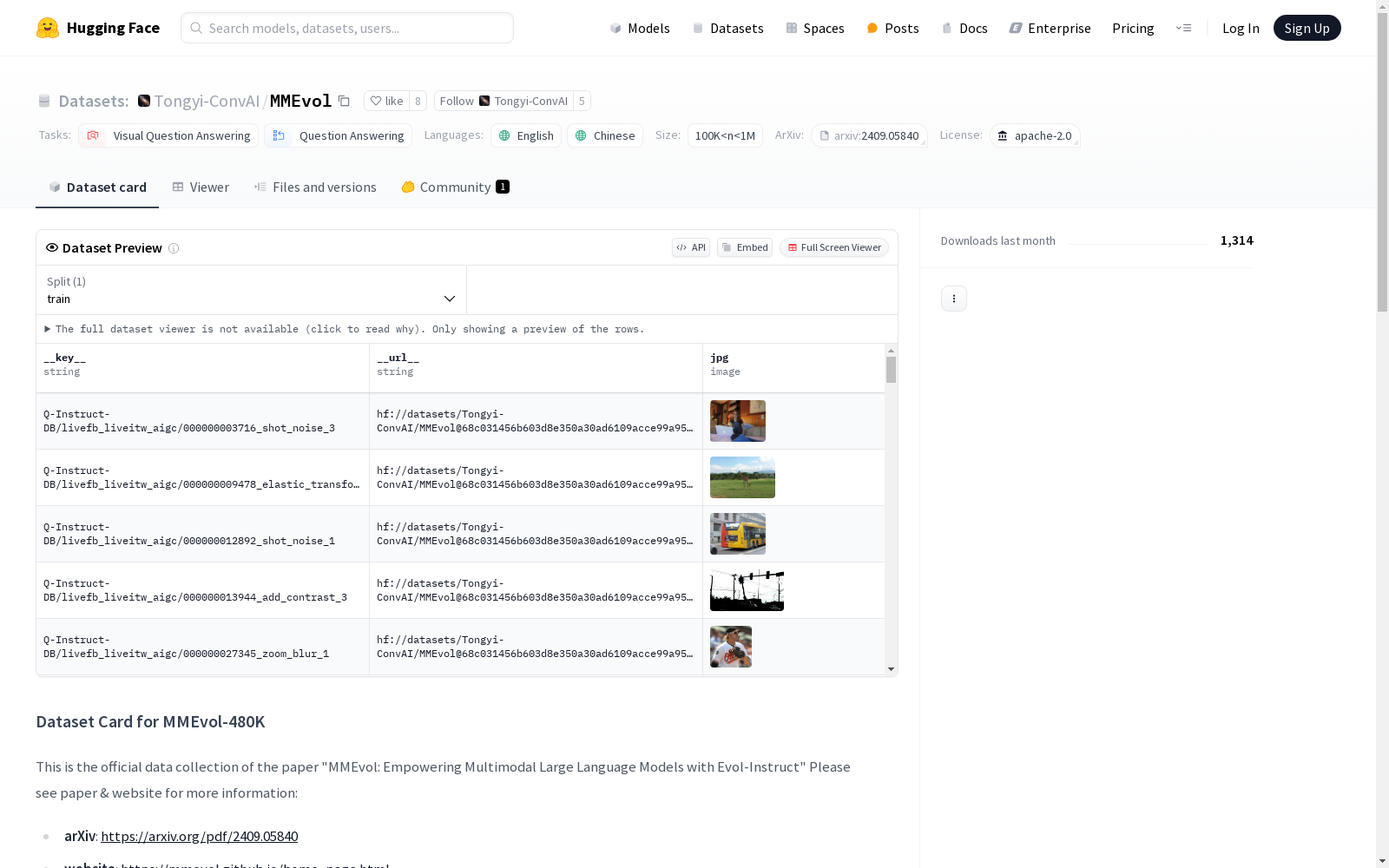
Task: Filter by the Chinese language tag
Action: pos(605,135)
